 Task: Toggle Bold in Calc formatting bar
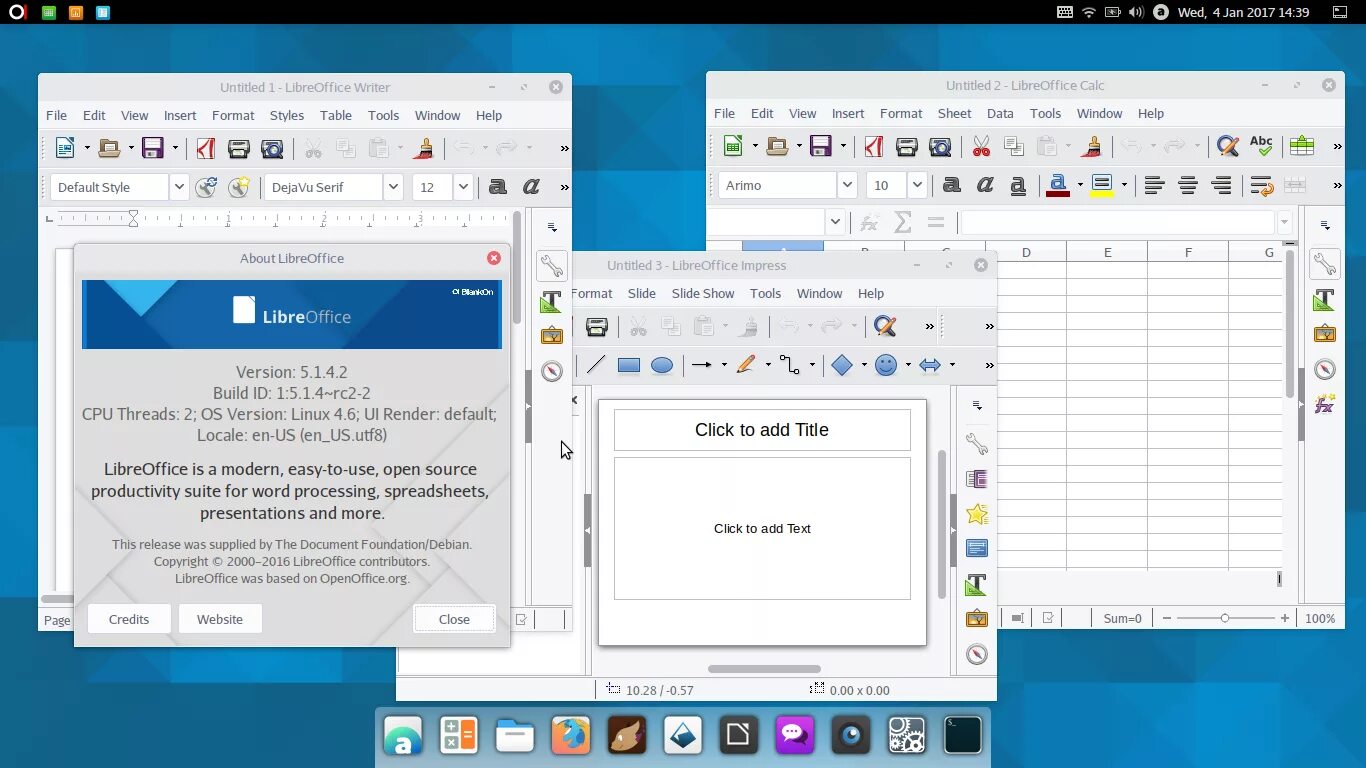pos(951,185)
